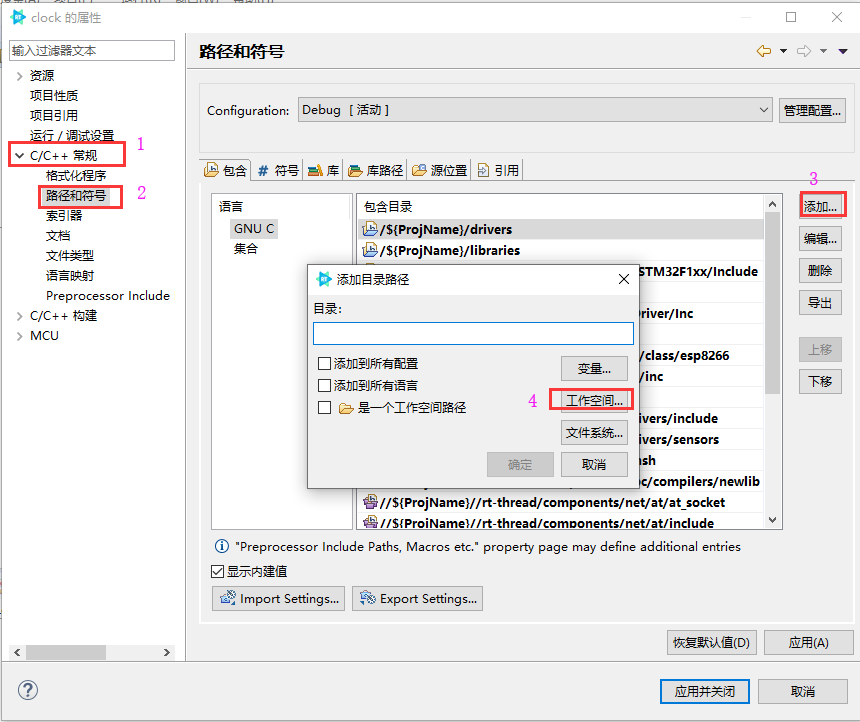Collapse the C/C++ 常规 tree node

click(x=20, y=156)
